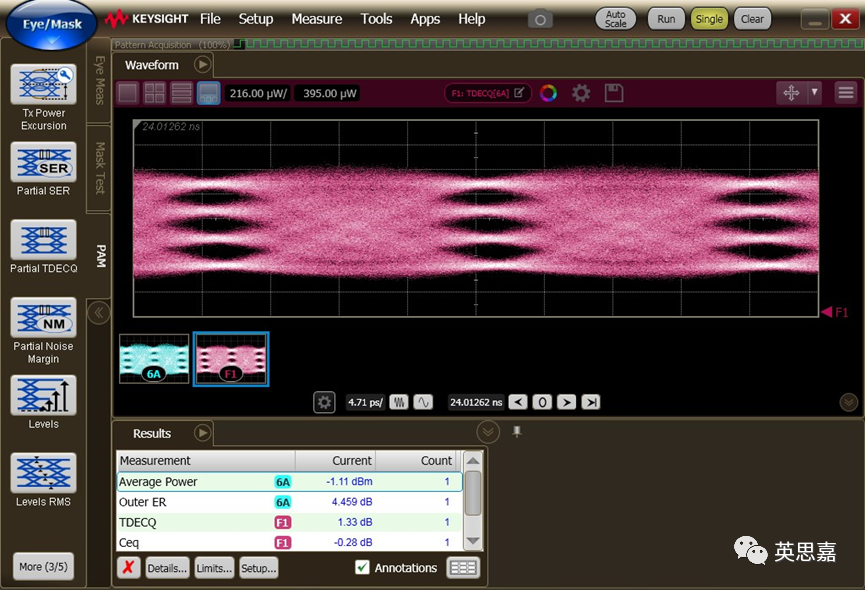The height and width of the screenshot is (590, 865).
Task: Select the 6A waveform thumbnail
Action: point(154,359)
